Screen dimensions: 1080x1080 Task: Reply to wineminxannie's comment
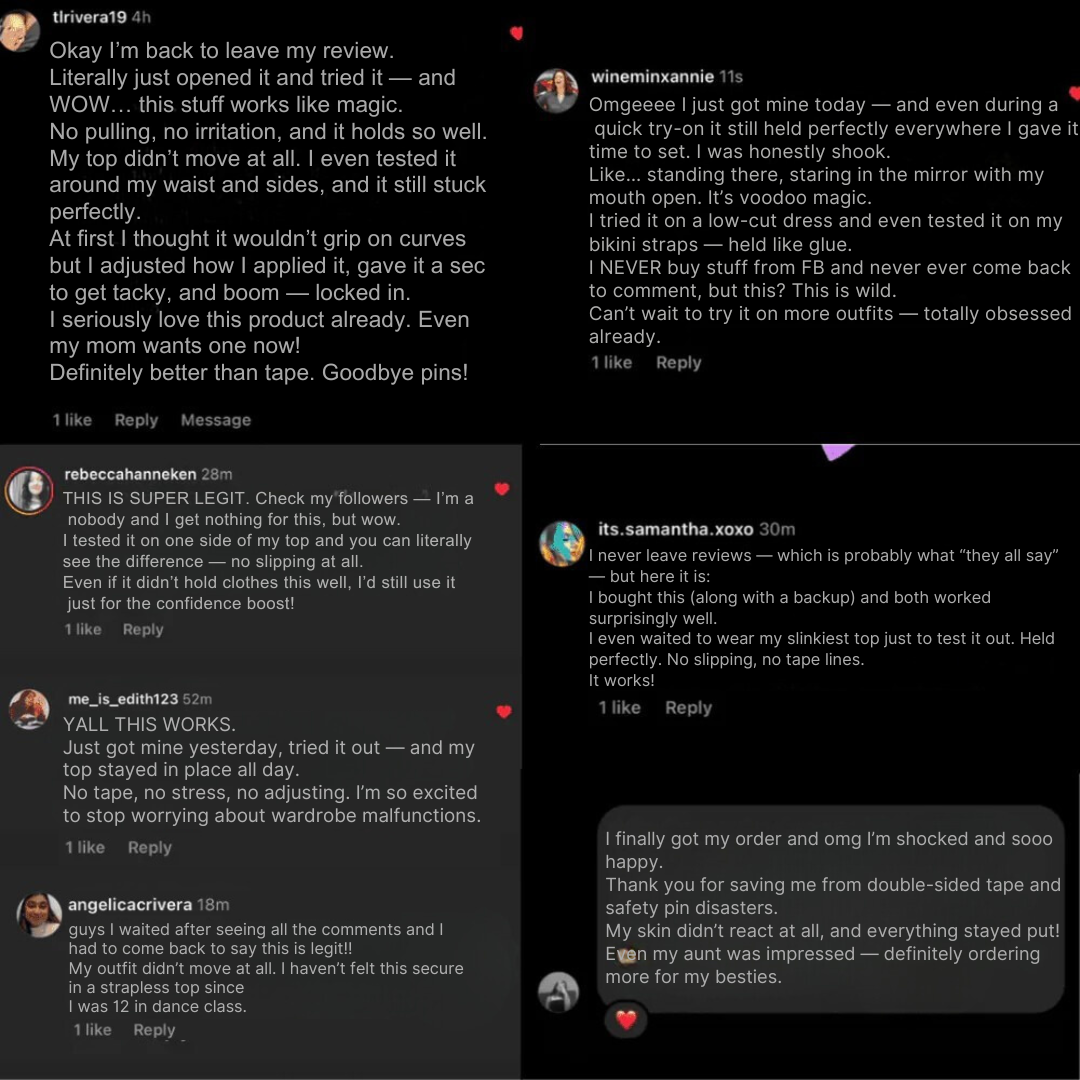(x=678, y=362)
